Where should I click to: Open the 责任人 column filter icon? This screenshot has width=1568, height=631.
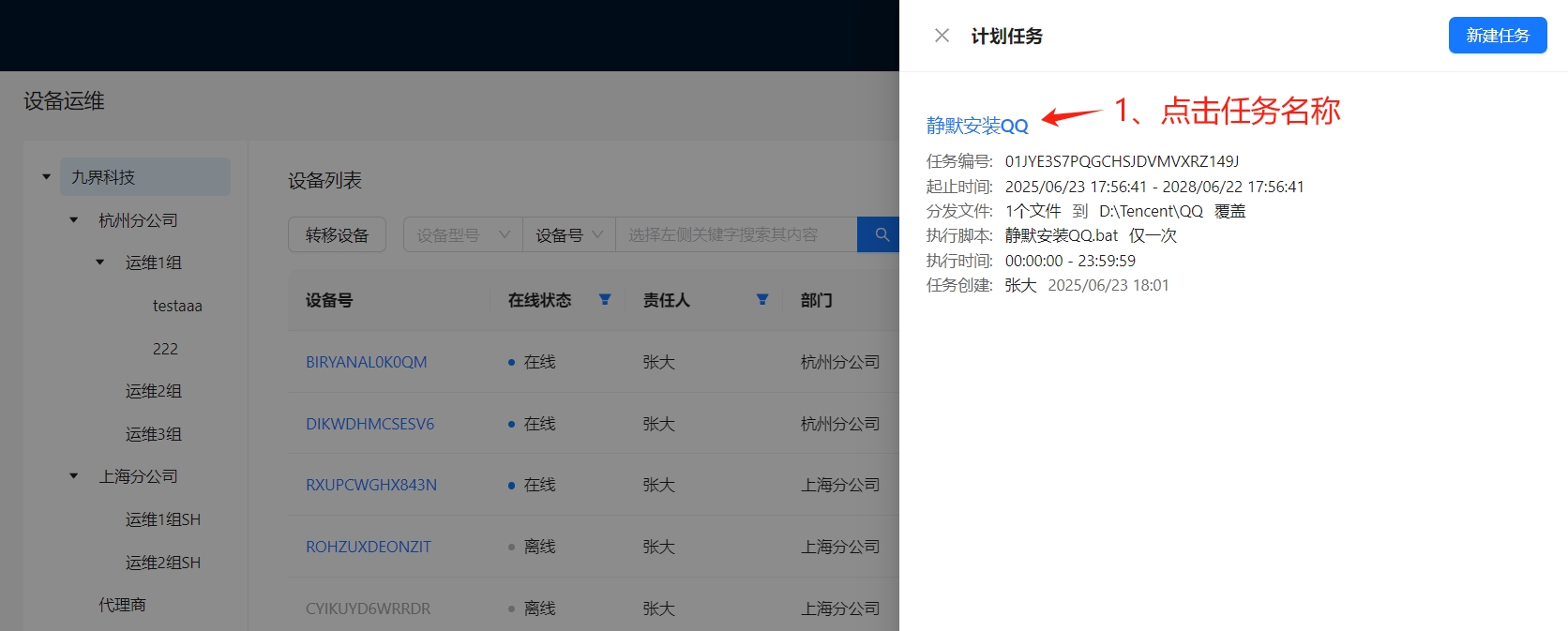pyautogui.click(x=762, y=300)
